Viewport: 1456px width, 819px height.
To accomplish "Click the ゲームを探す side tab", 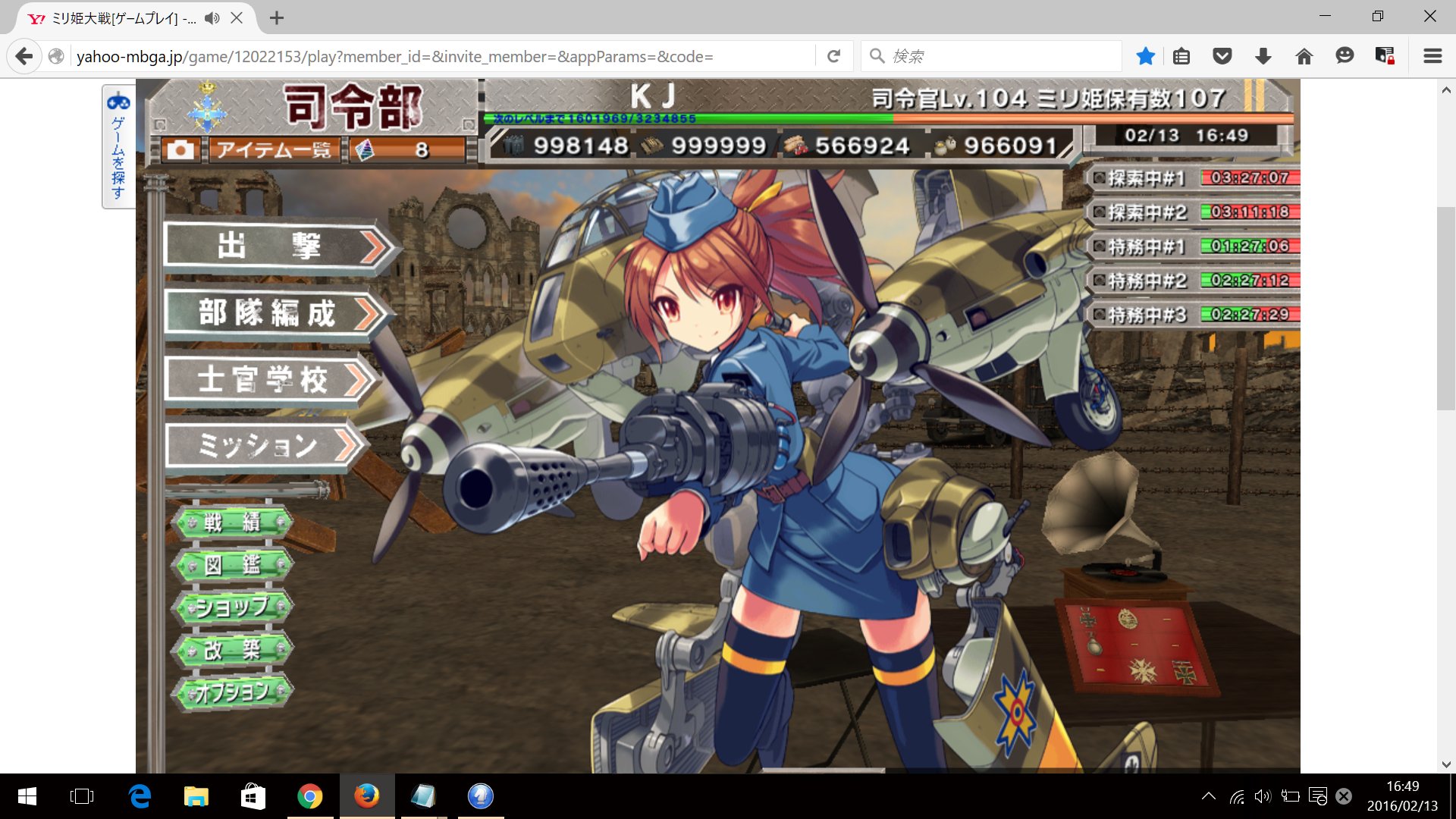I will click(x=118, y=146).
